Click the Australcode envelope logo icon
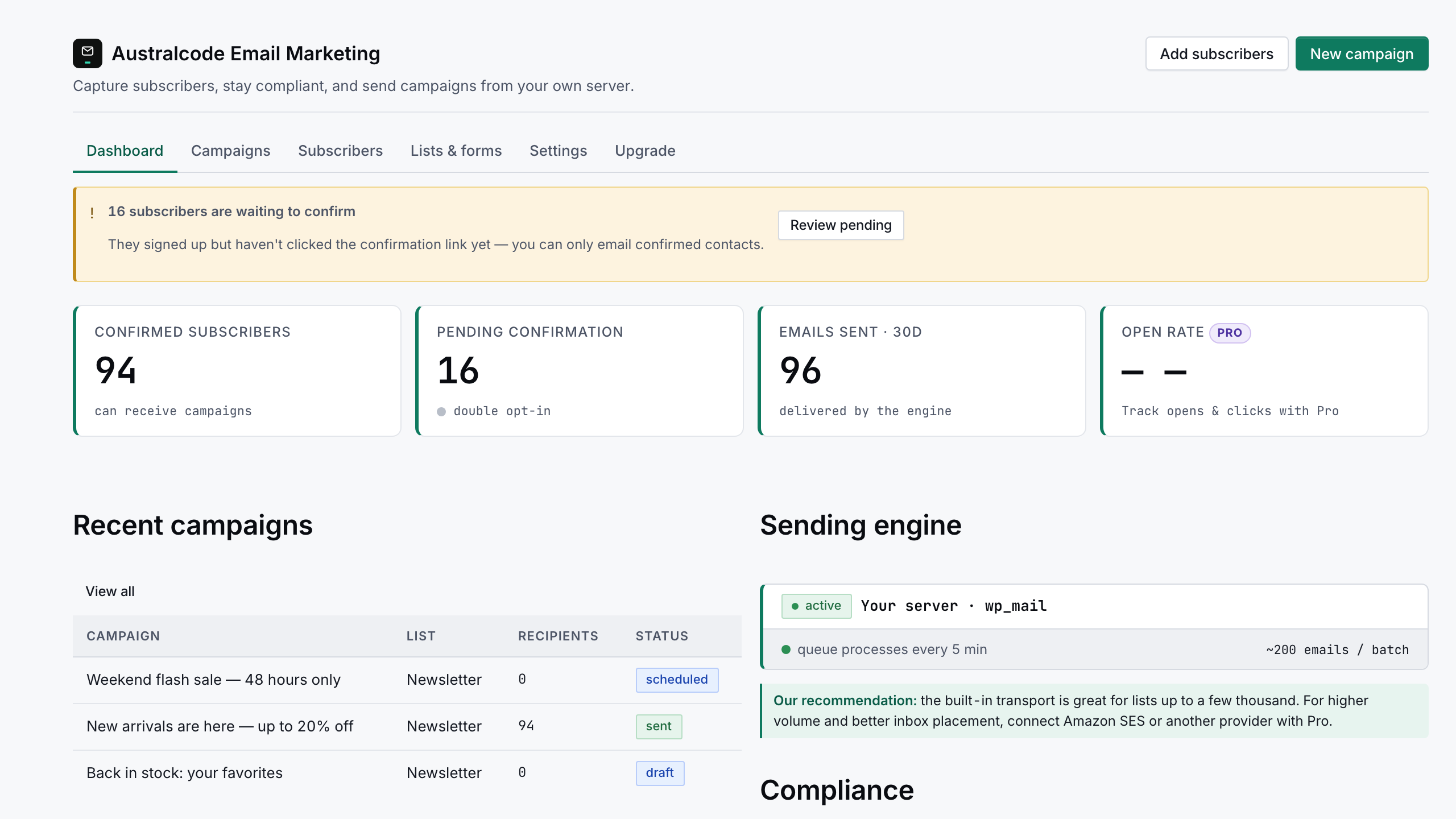The image size is (1456, 819). coord(88,53)
